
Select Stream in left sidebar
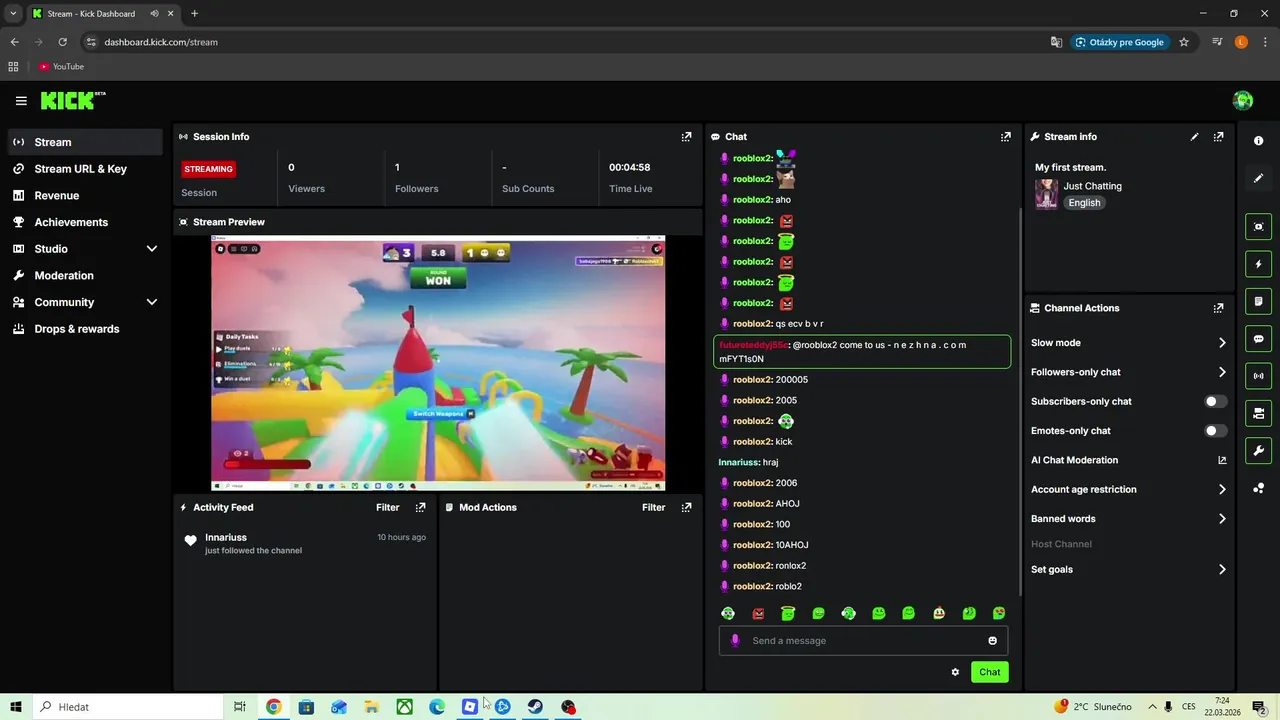(85, 142)
